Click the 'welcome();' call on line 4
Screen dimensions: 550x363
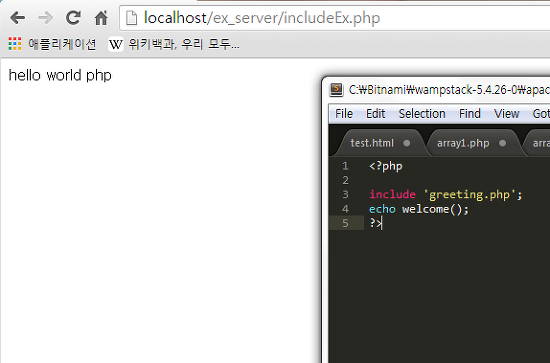click(x=435, y=209)
